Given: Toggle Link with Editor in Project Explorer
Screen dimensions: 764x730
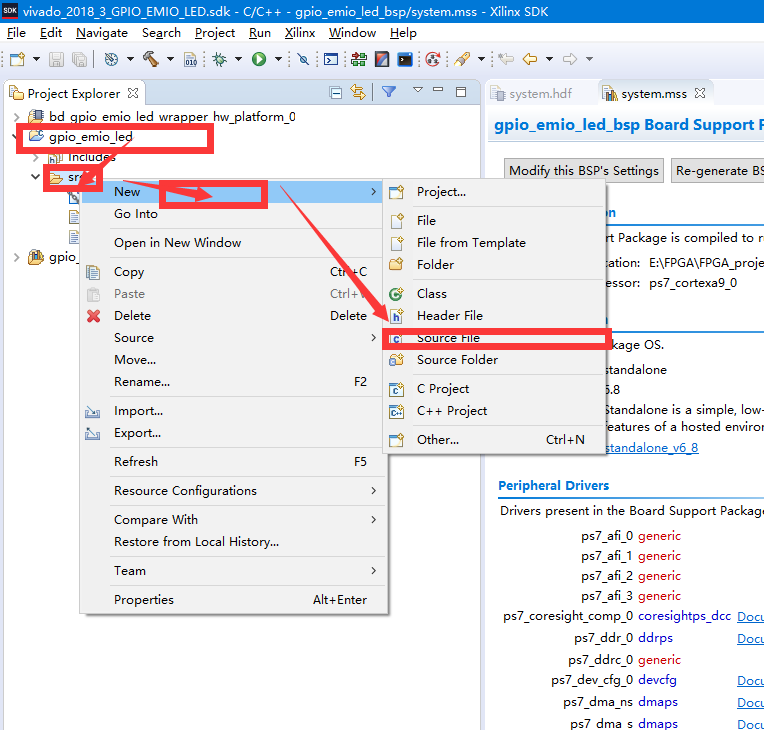Looking at the screenshot, I should pyautogui.click(x=358, y=92).
